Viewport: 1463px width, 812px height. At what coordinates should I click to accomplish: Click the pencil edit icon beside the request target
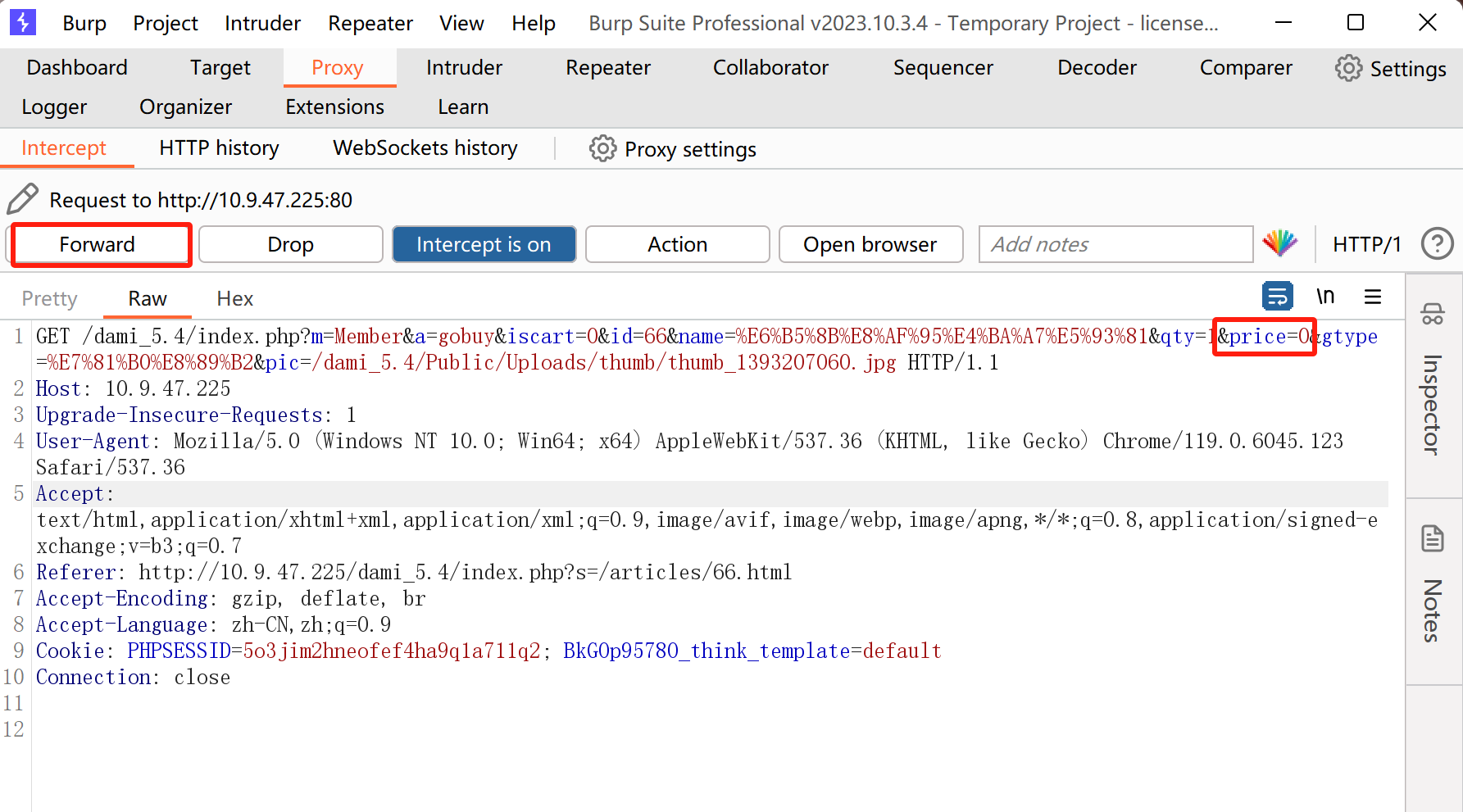[x=22, y=199]
